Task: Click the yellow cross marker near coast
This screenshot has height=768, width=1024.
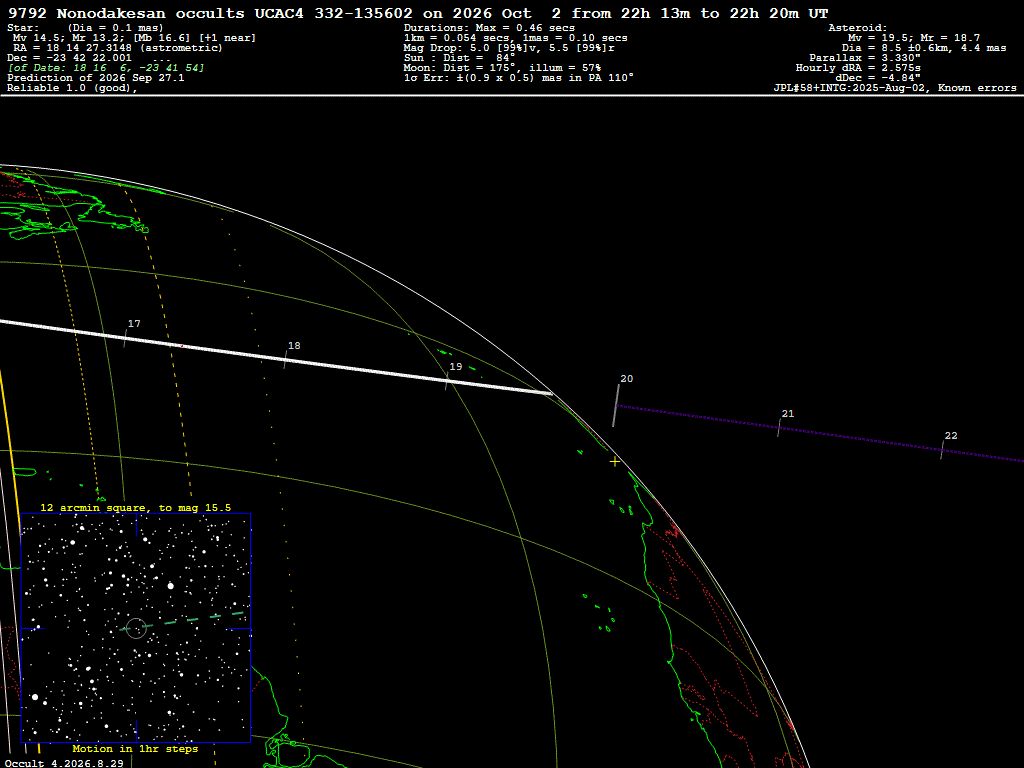Action: tap(615, 462)
